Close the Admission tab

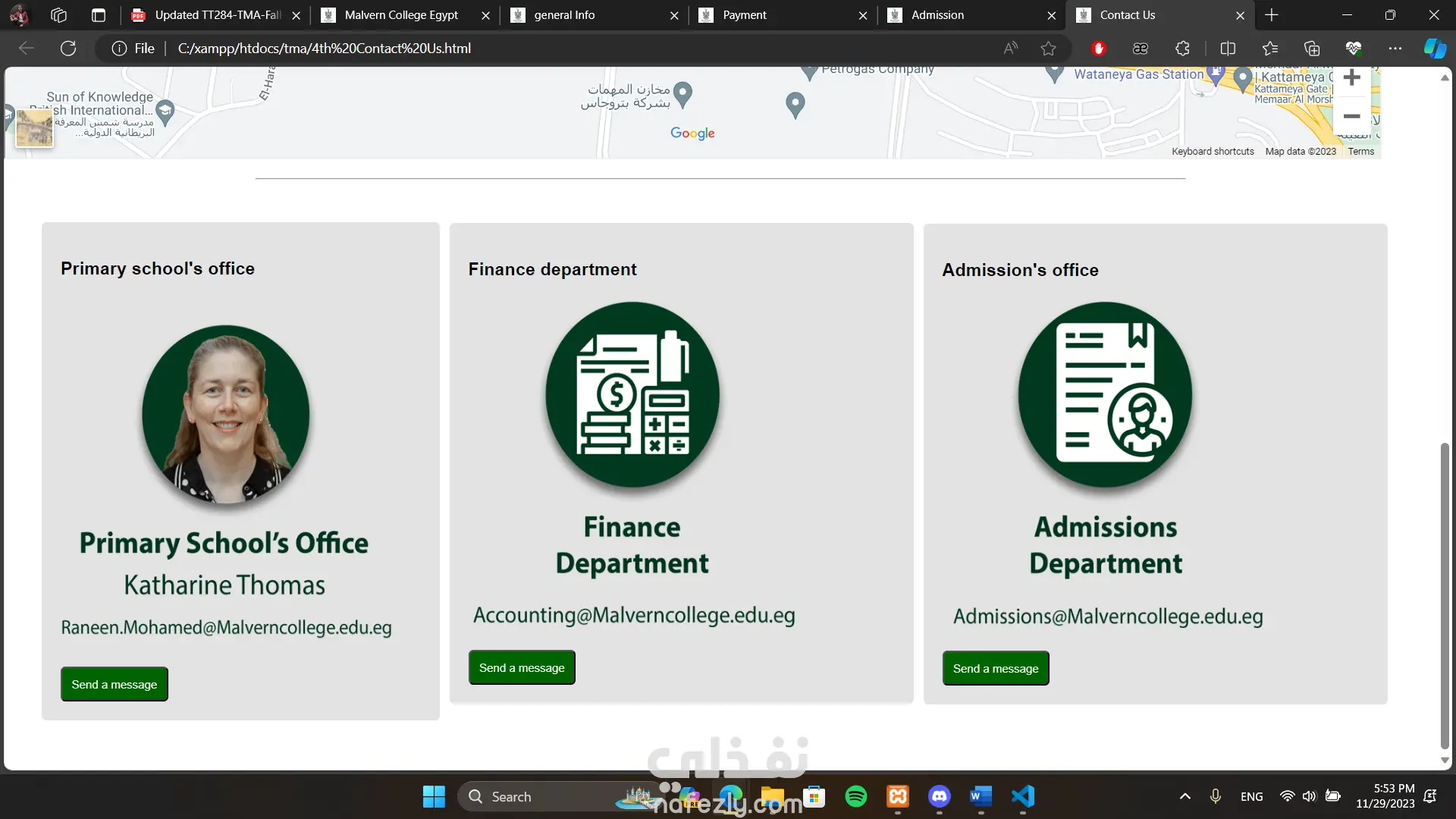1052,15
